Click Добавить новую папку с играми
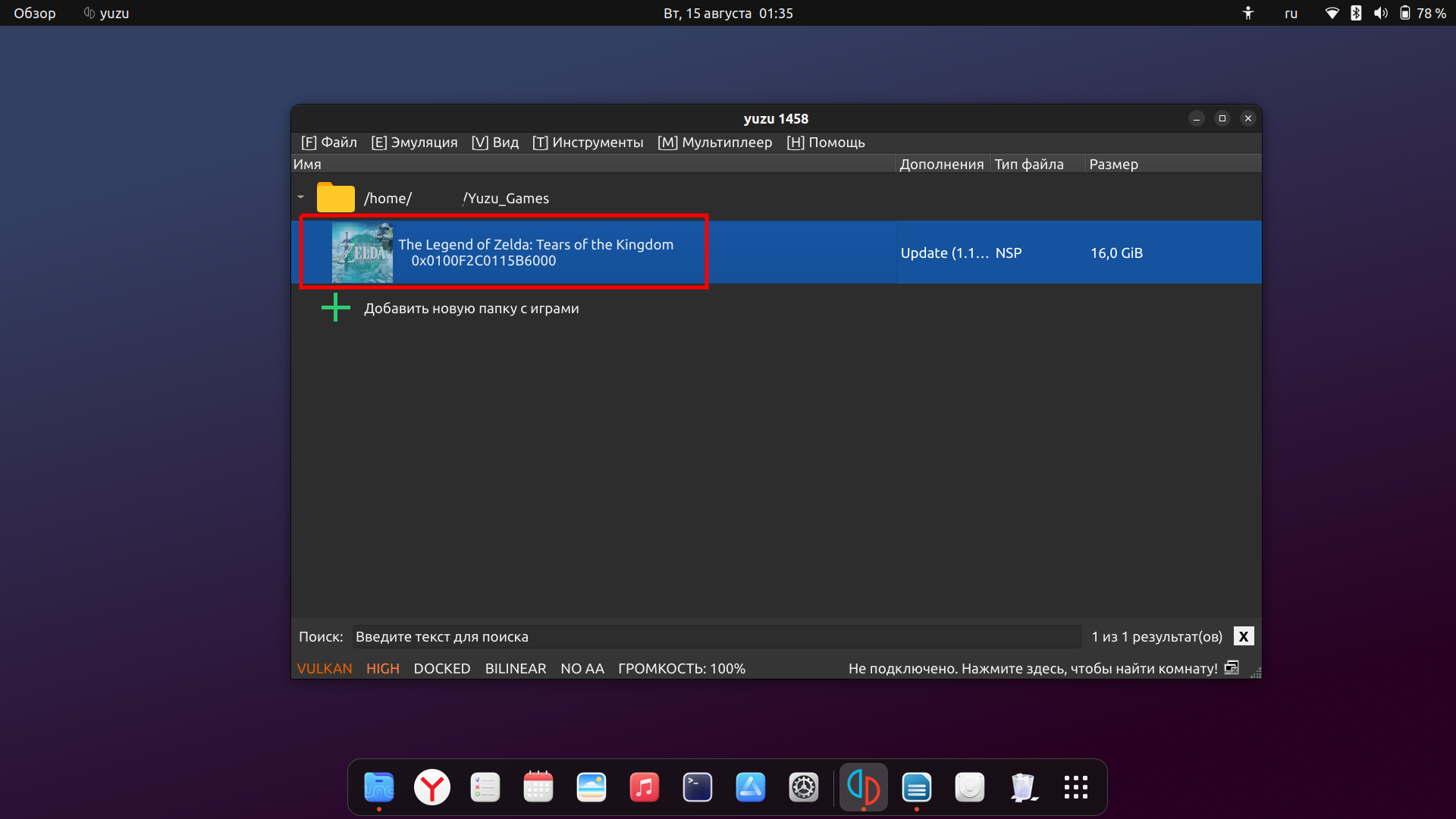 pyautogui.click(x=471, y=309)
